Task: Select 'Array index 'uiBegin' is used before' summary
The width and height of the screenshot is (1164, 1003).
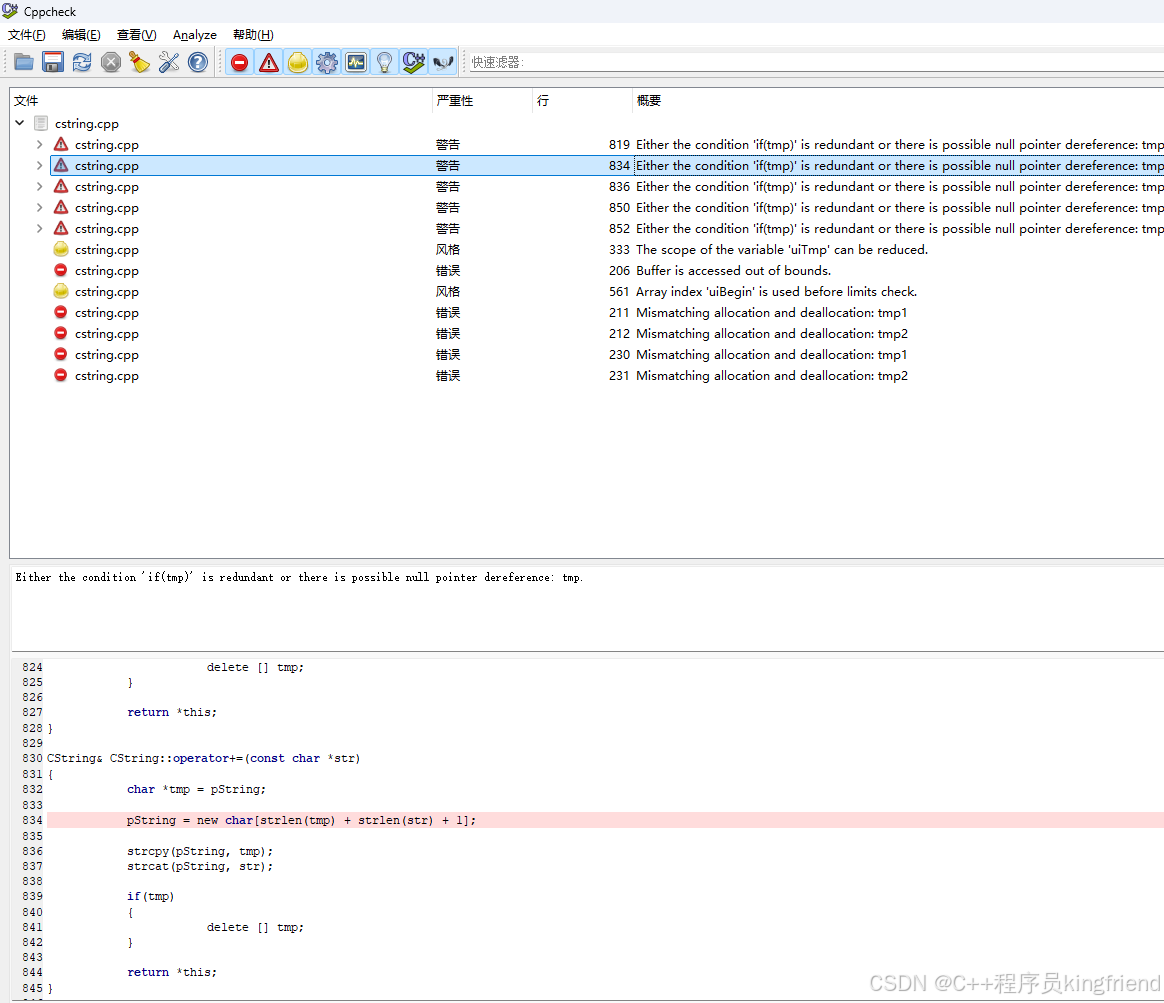Action: (776, 292)
